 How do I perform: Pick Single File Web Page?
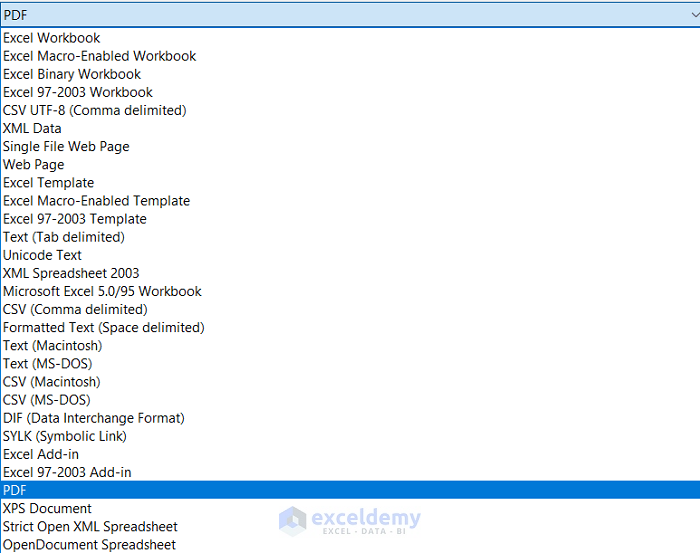(x=350, y=146)
